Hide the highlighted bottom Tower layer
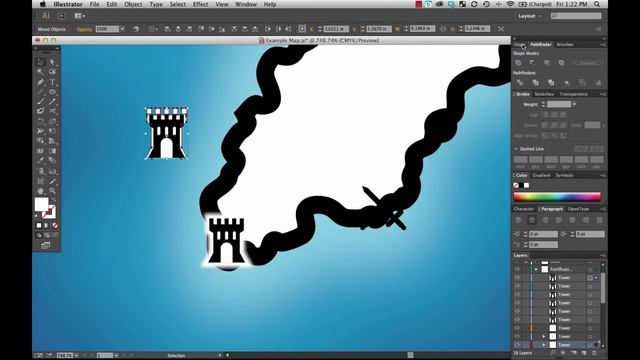Screen dimensions: 640x360 [x=517, y=345]
